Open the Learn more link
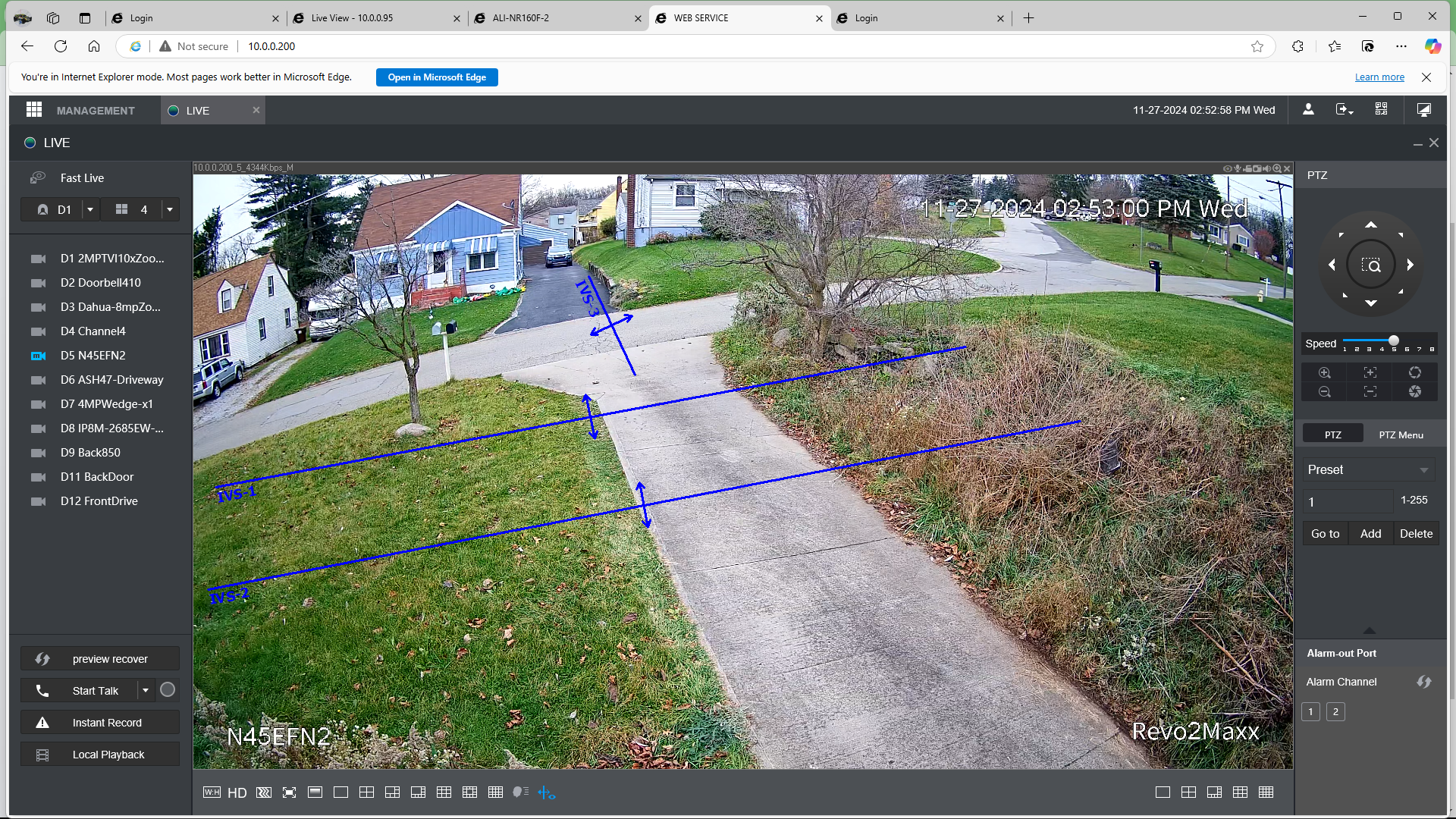Image resolution: width=1456 pixels, height=819 pixels. point(1379,77)
